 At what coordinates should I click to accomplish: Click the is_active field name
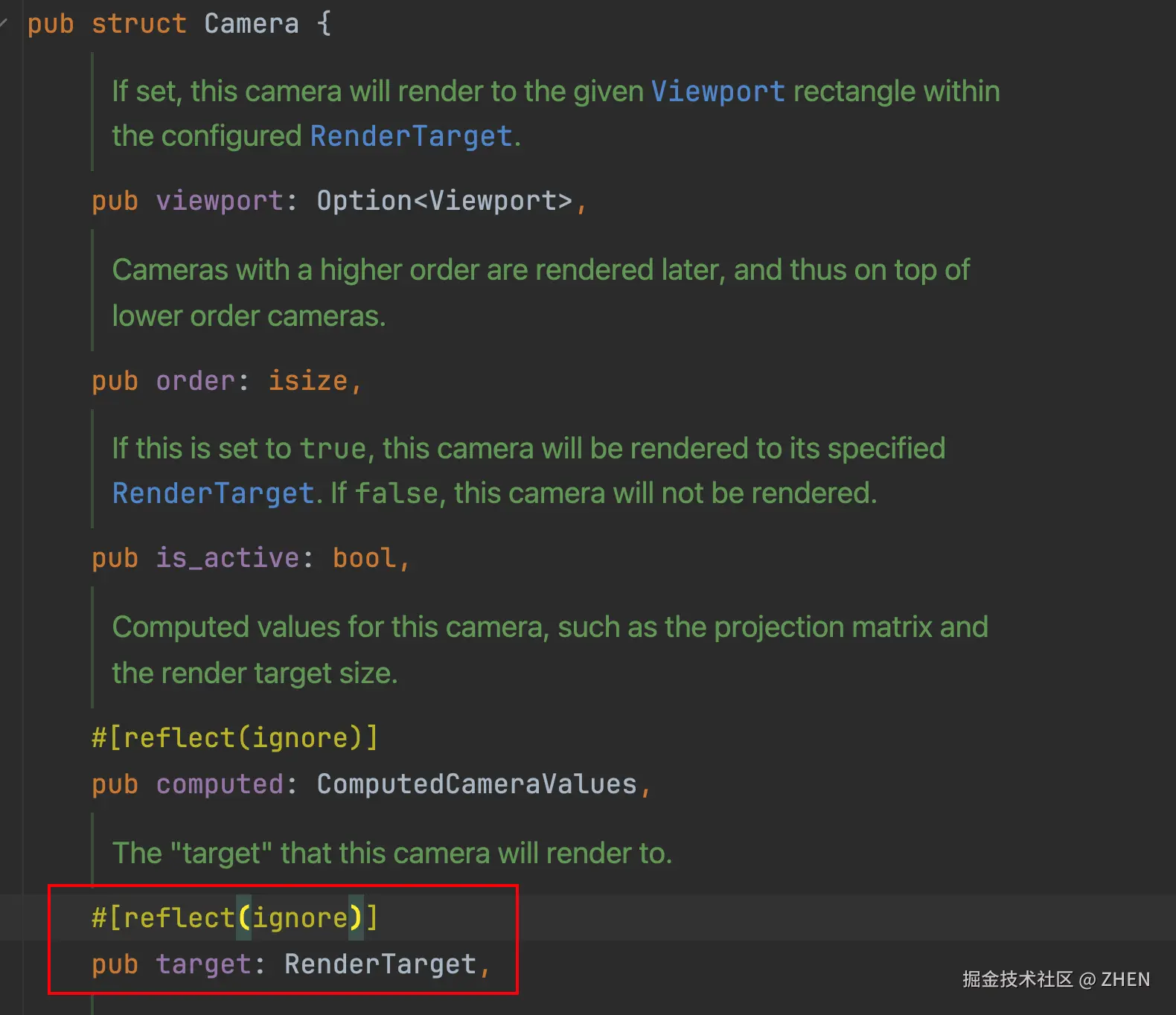227,558
